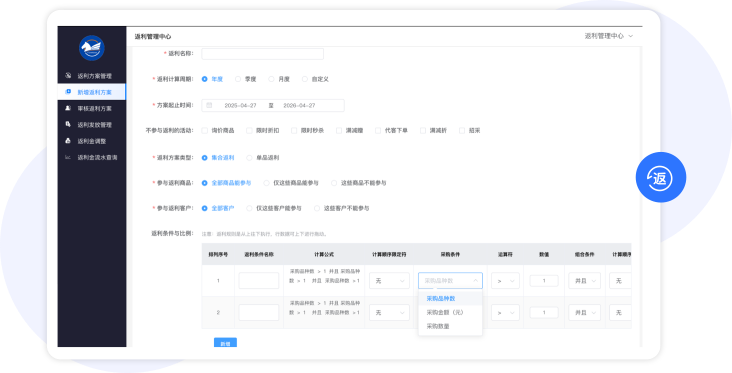Click row 1 返利条件名称 input
This screenshot has width=732, height=373.
click(259, 281)
